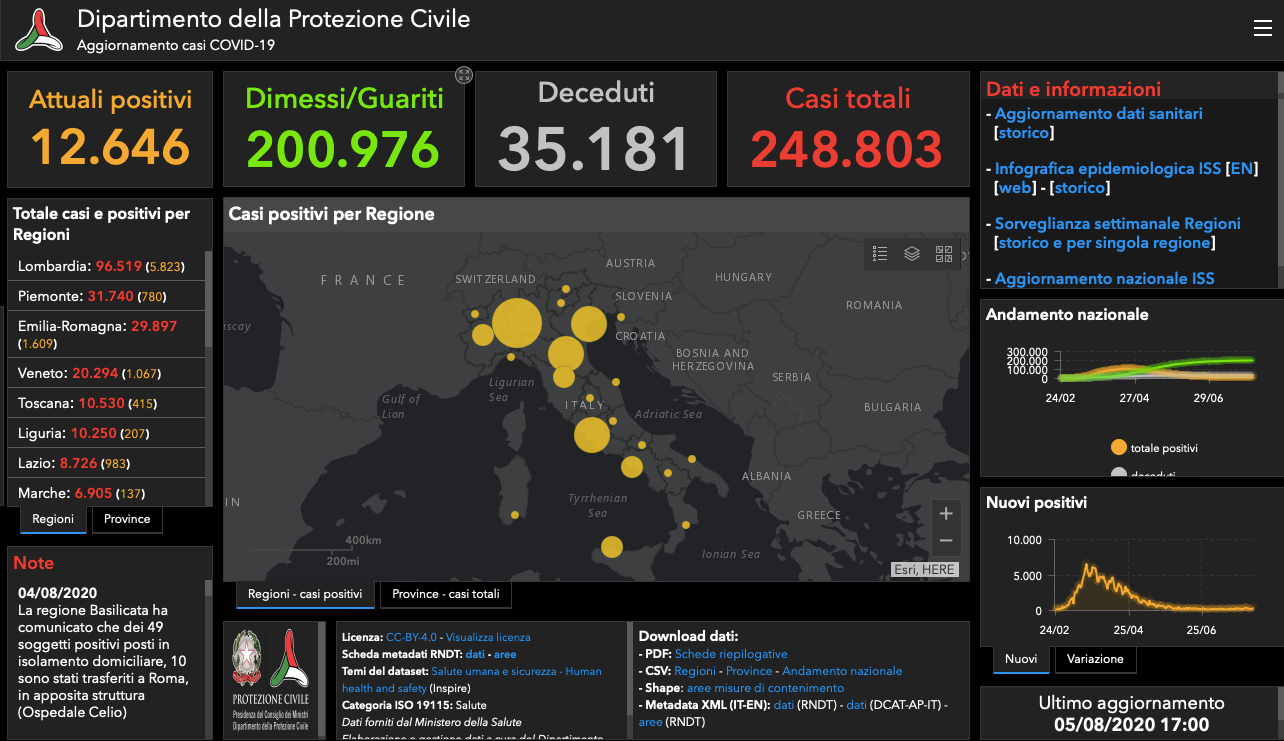Viewport: 1284px width, 741px height.
Task: Zoom out on the map
Action: click(946, 541)
